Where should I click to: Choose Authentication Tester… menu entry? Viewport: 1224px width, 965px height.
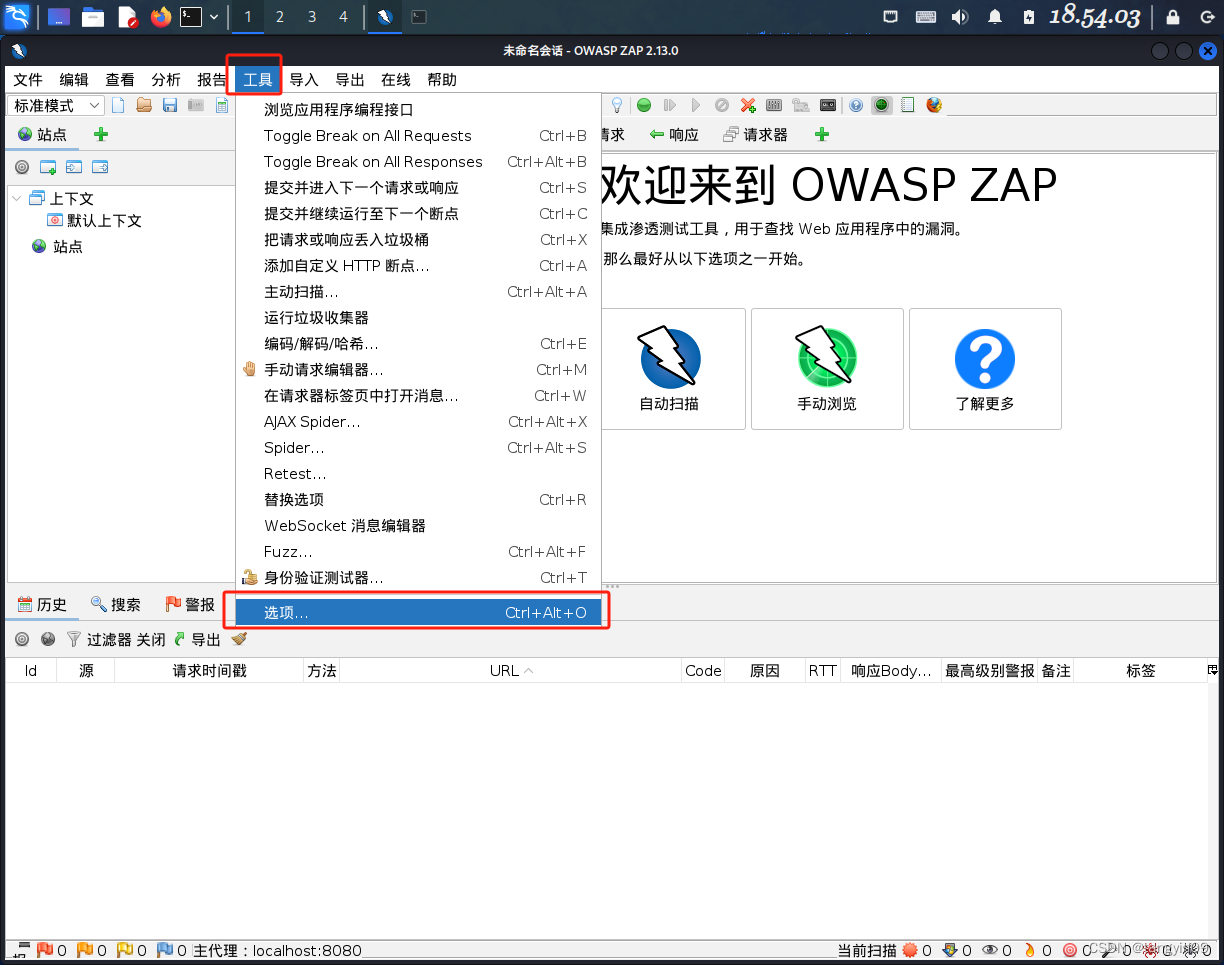pos(419,578)
